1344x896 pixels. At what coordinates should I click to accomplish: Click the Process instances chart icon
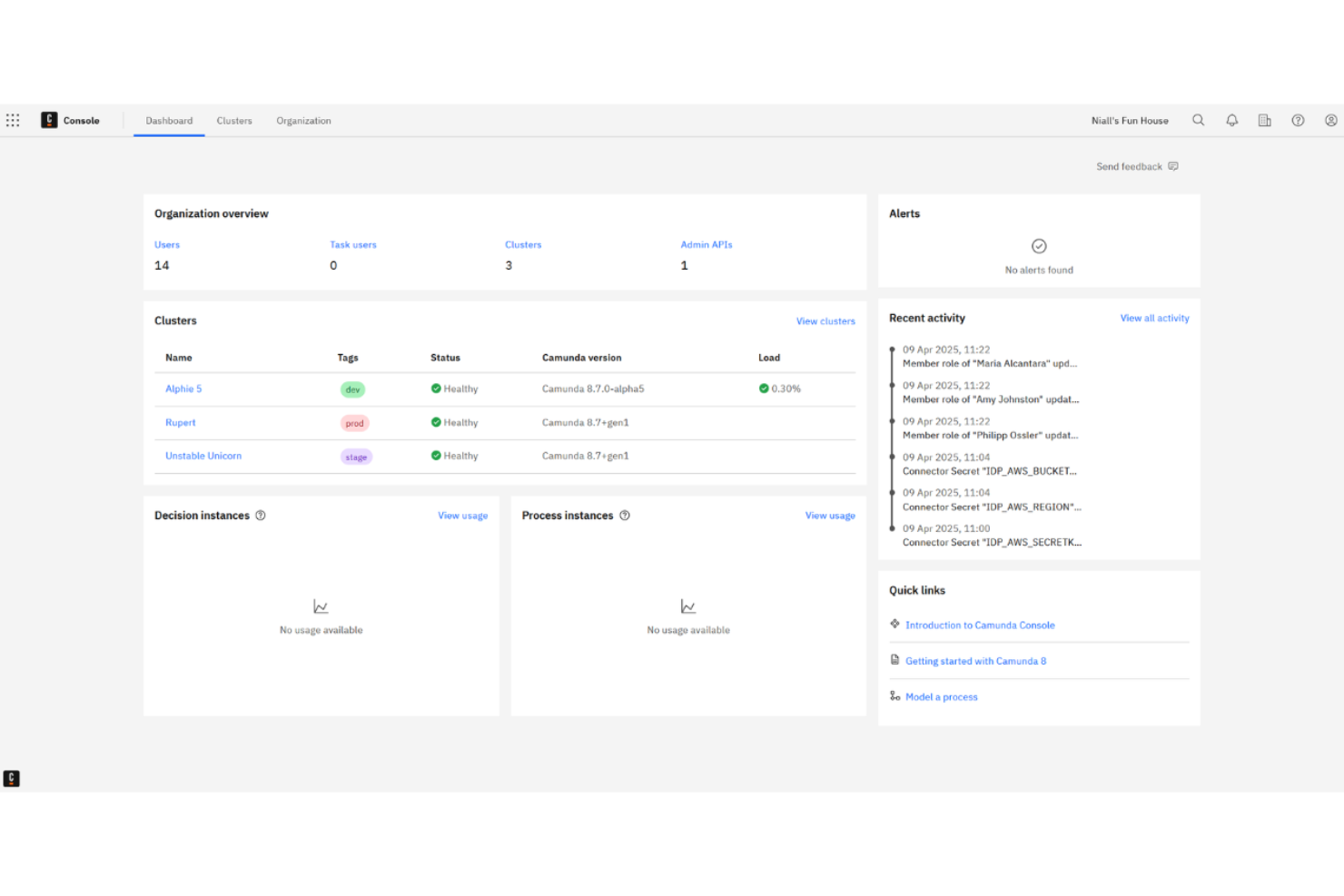click(x=688, y=606)
